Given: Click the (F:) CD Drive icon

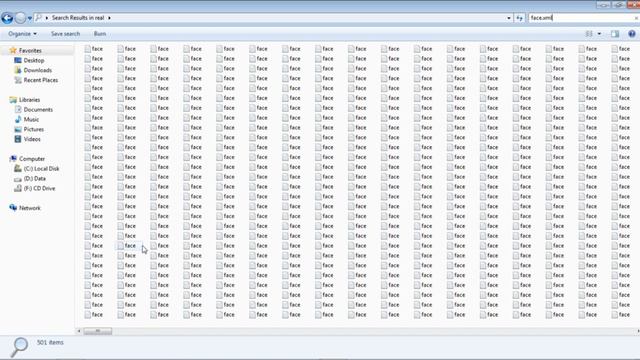Looking at the screenshot, I should tap(18, 188).
